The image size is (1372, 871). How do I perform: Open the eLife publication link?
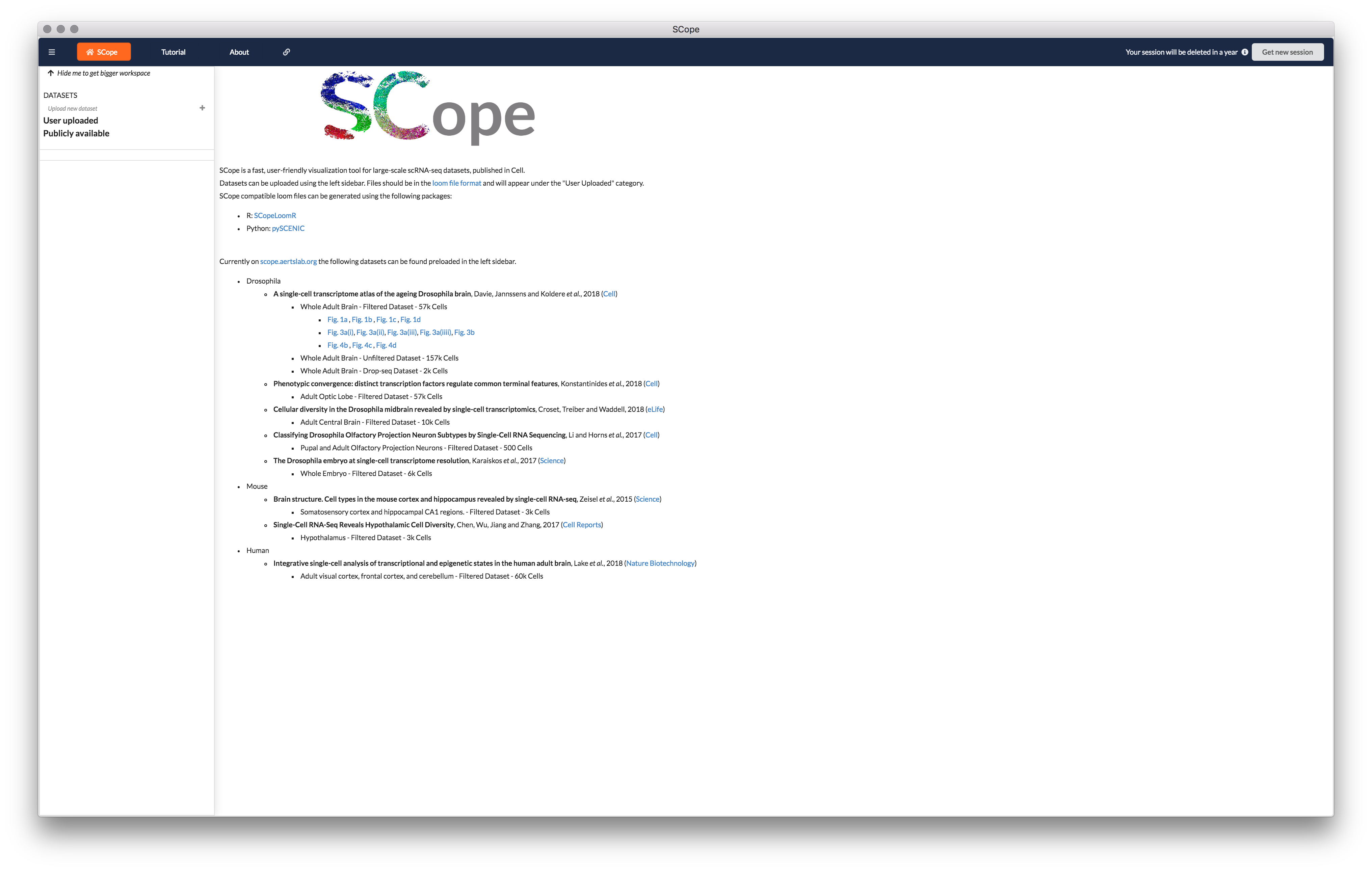click(x=655, y=409)
